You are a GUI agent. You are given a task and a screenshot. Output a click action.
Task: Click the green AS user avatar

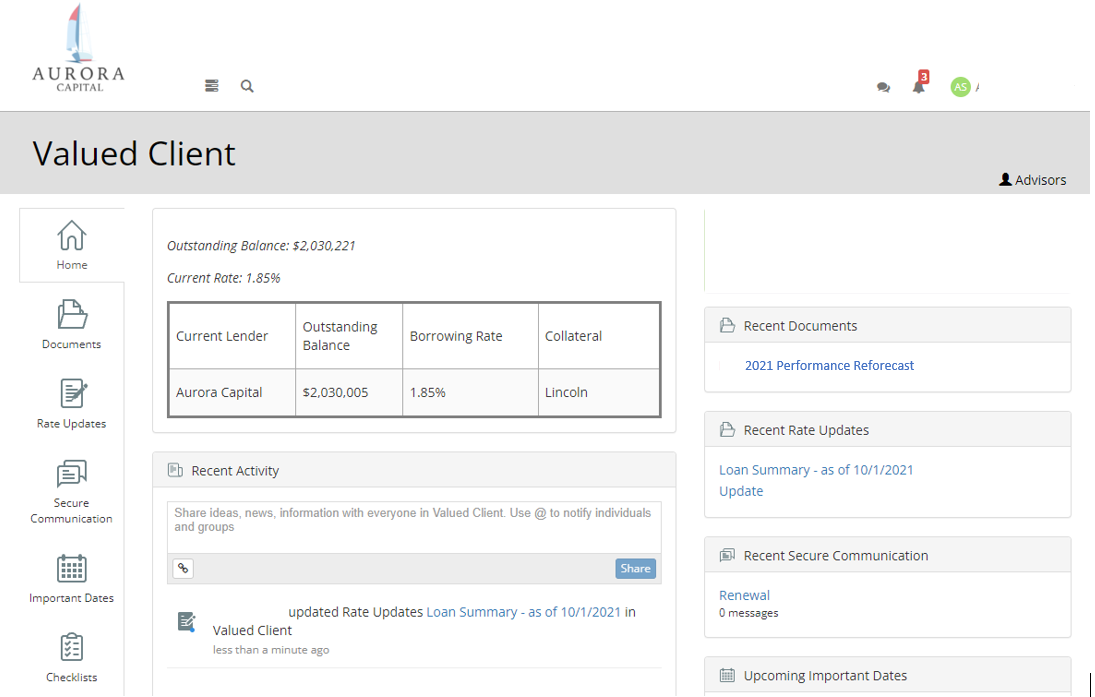(960, 87)
